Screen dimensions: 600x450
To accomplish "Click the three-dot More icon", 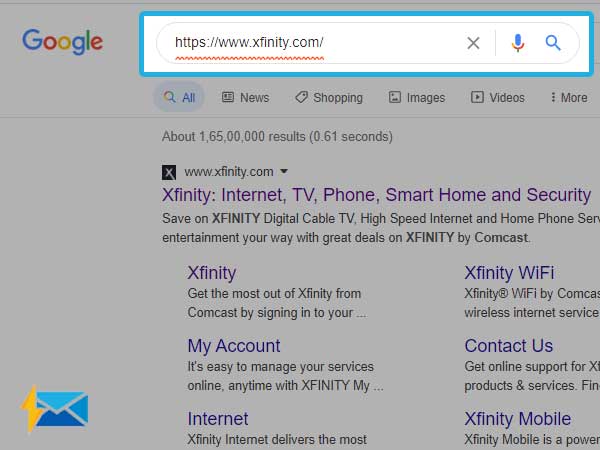I will tap(553, 97).
